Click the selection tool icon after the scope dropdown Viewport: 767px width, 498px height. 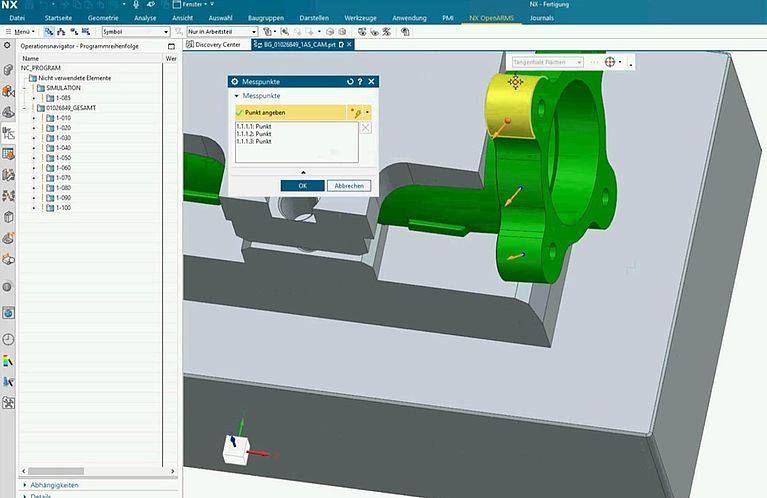tap(268, 32)
